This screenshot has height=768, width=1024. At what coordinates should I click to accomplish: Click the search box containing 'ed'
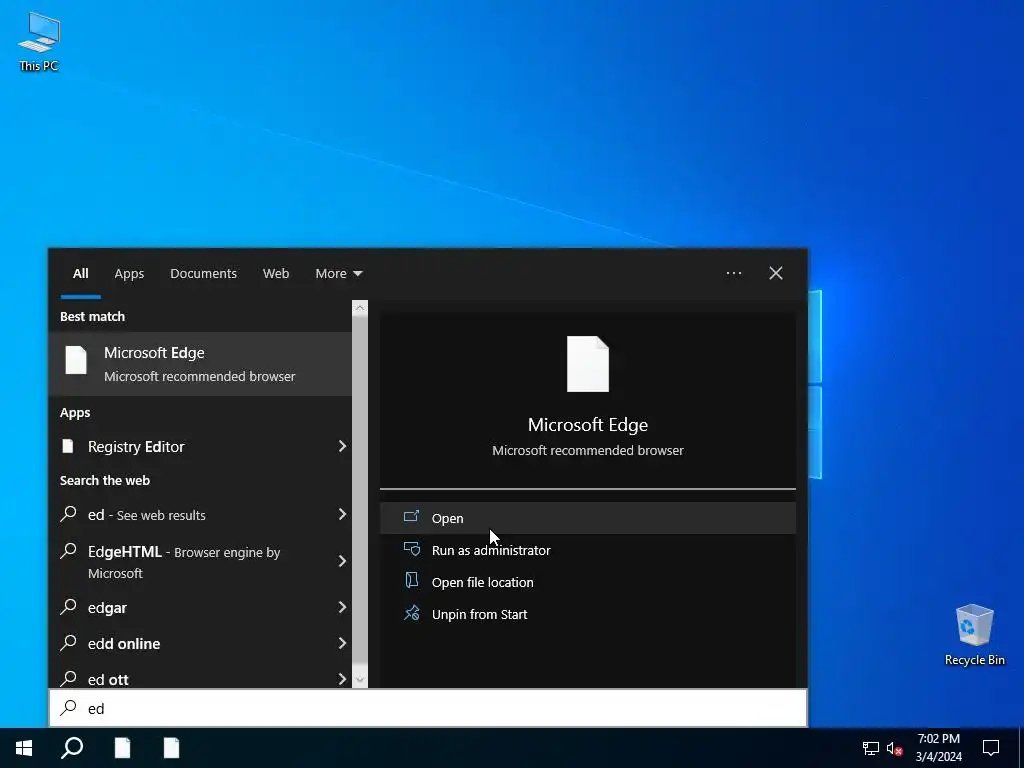pyautogui.click(x=428, y=708)
